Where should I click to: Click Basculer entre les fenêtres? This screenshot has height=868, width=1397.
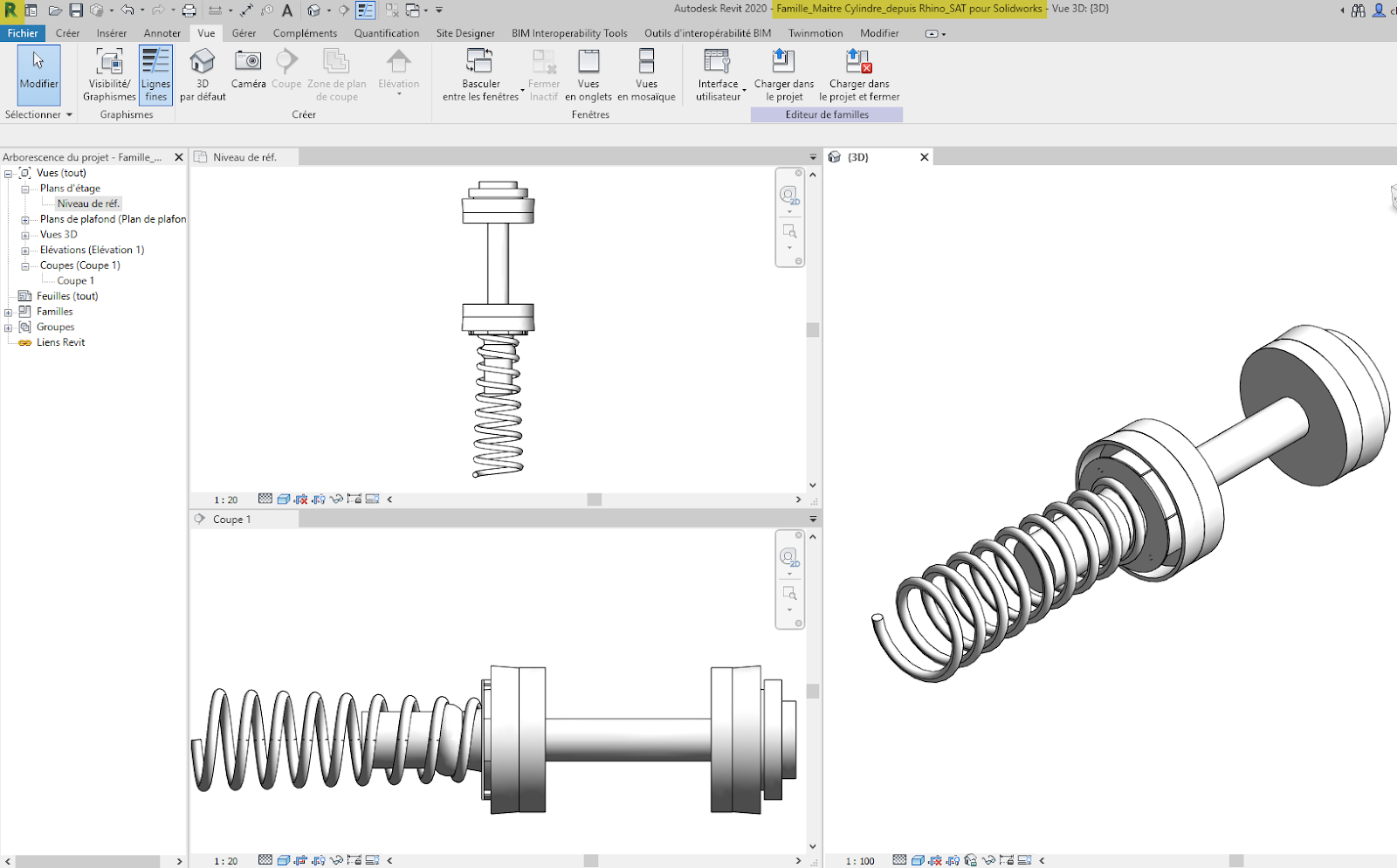tap(479, 73)
